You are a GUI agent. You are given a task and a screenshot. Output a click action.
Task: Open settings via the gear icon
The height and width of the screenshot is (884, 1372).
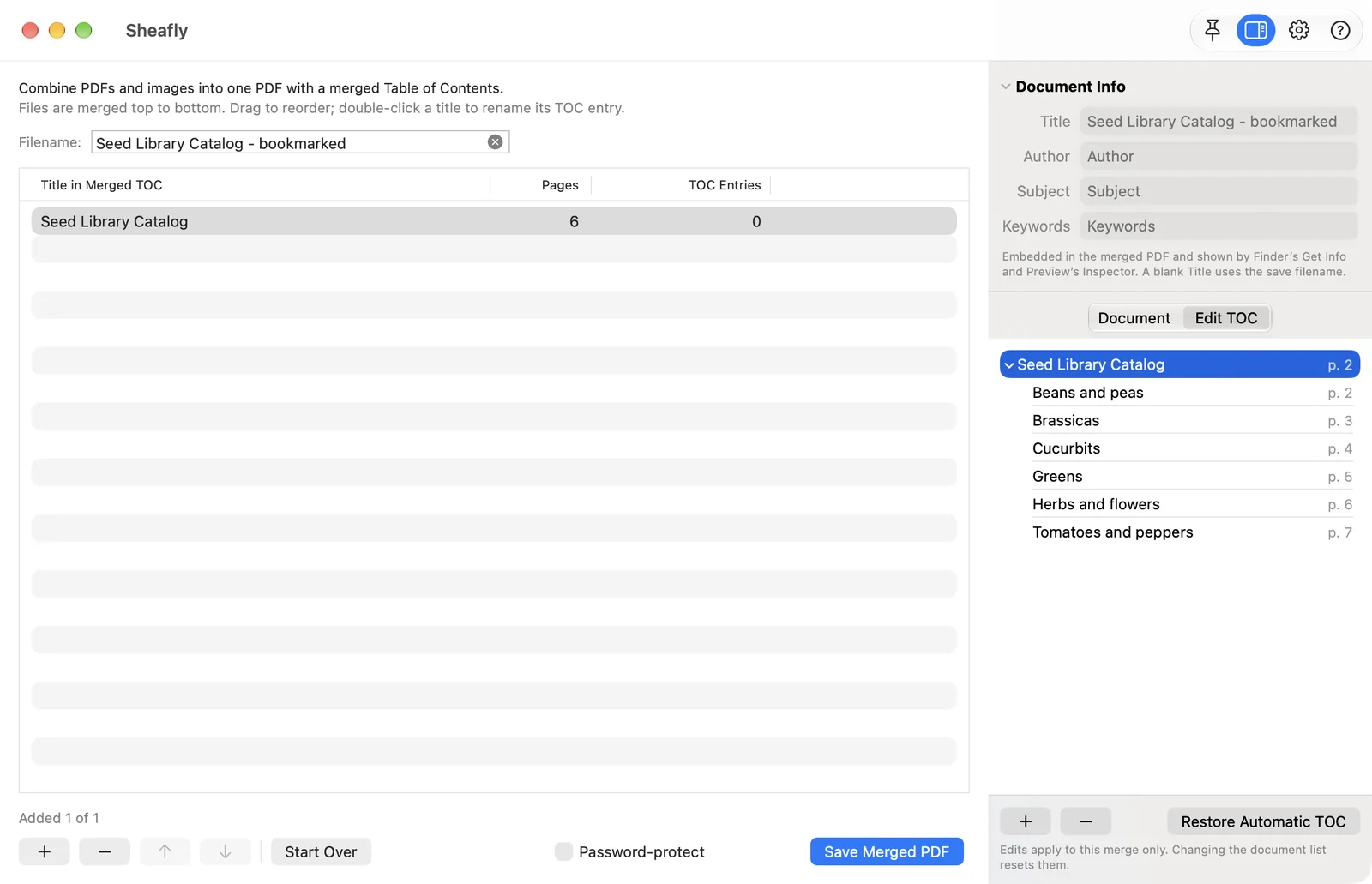[x=1299, y=31]
